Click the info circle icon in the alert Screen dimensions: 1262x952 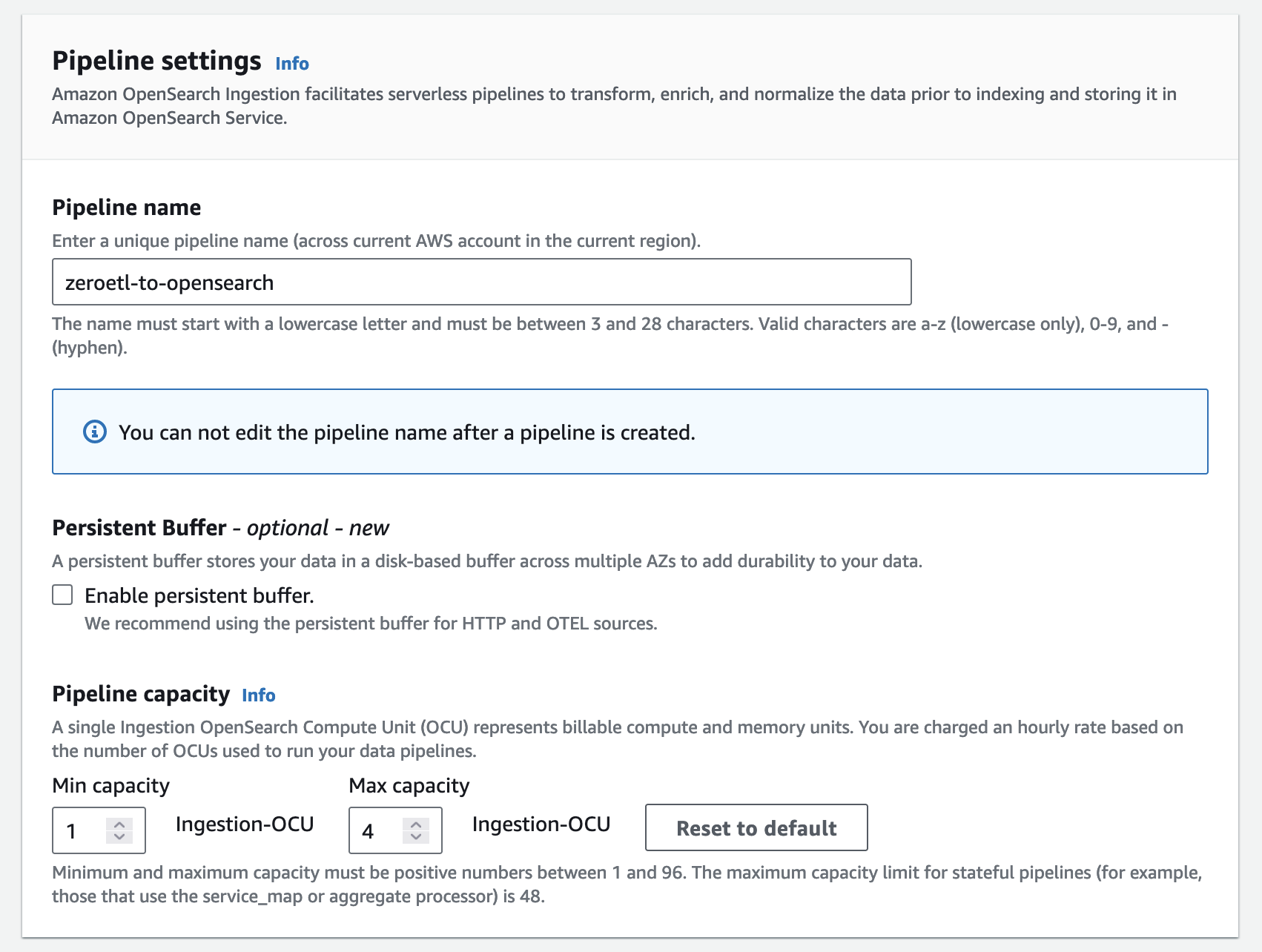pyautogui.click(x=95, y=432)
